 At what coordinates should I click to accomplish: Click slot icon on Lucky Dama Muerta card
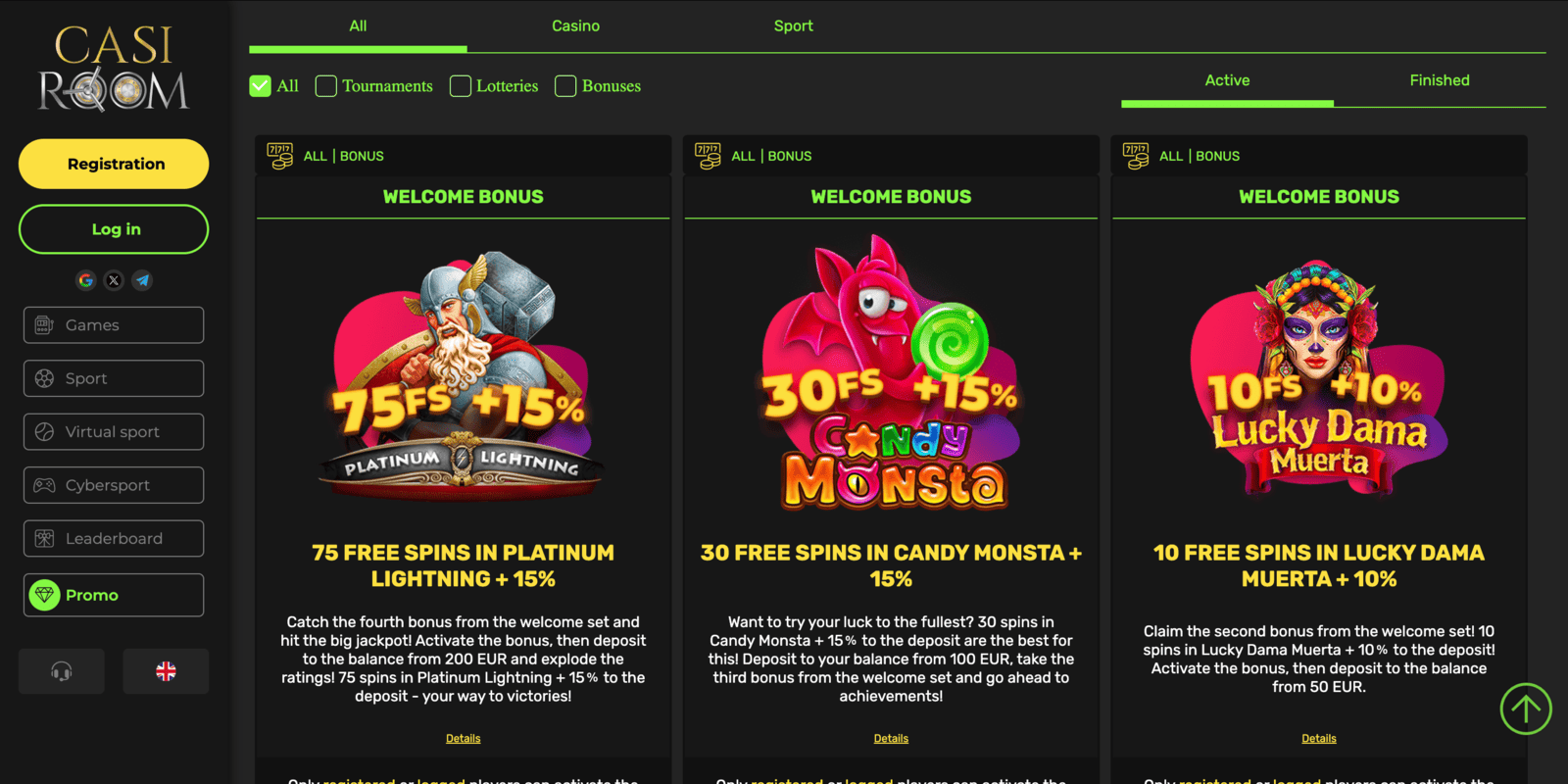coord(1136,156)
